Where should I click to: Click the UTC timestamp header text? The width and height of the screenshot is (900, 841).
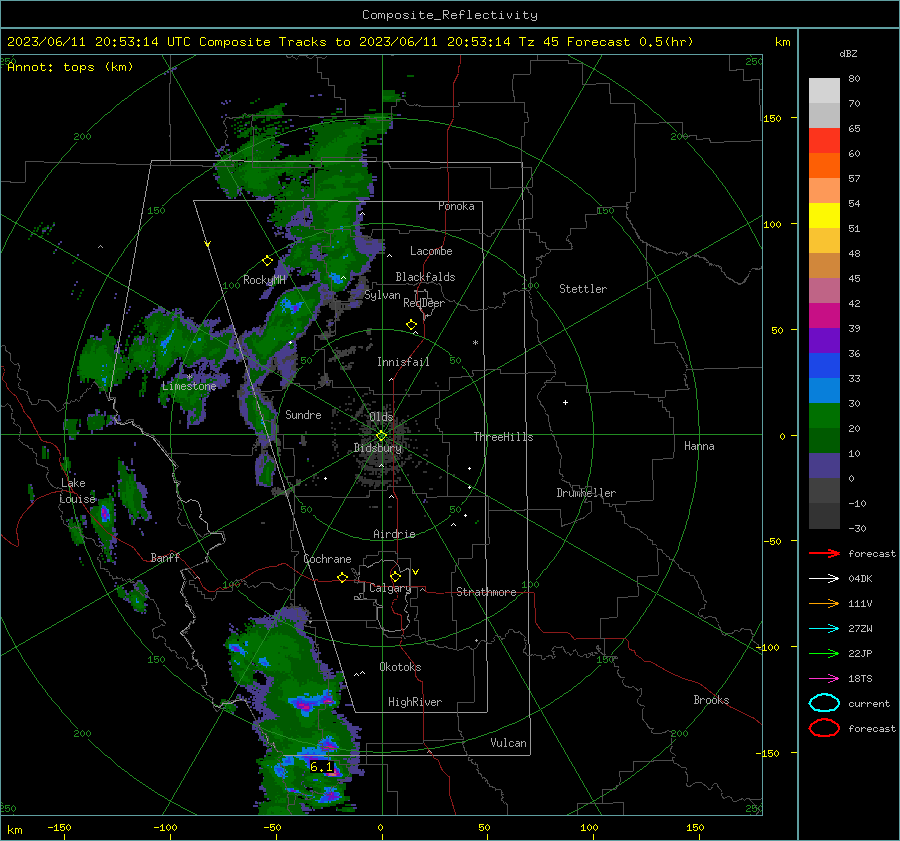[350, 42]
